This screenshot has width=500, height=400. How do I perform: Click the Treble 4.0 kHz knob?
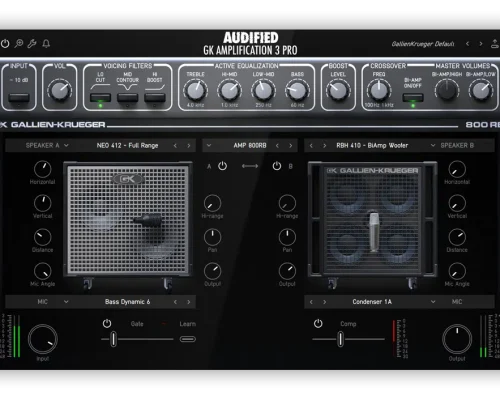[196, 90]
